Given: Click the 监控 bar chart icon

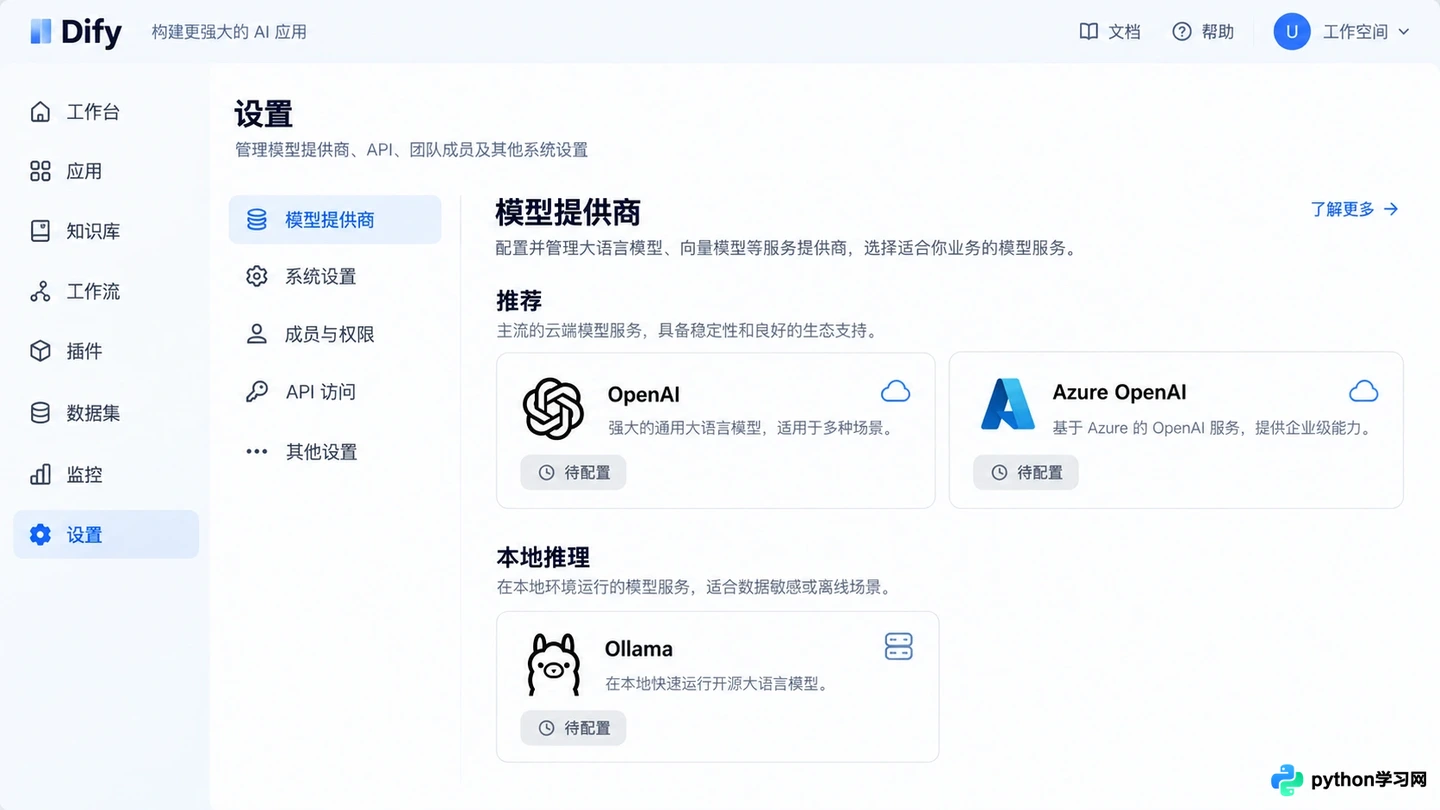Looking at the screenshot, I should click(x=40, y=474).
